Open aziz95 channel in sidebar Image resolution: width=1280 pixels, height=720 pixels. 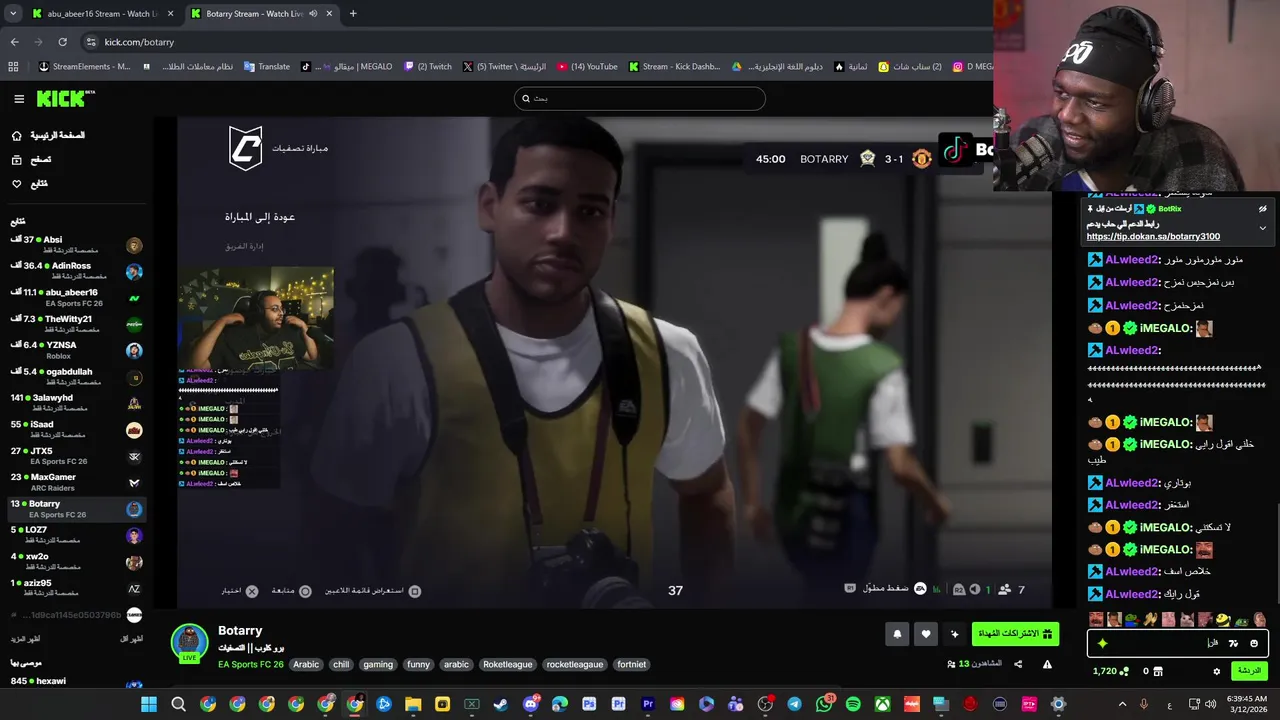(x=75, y=588)
